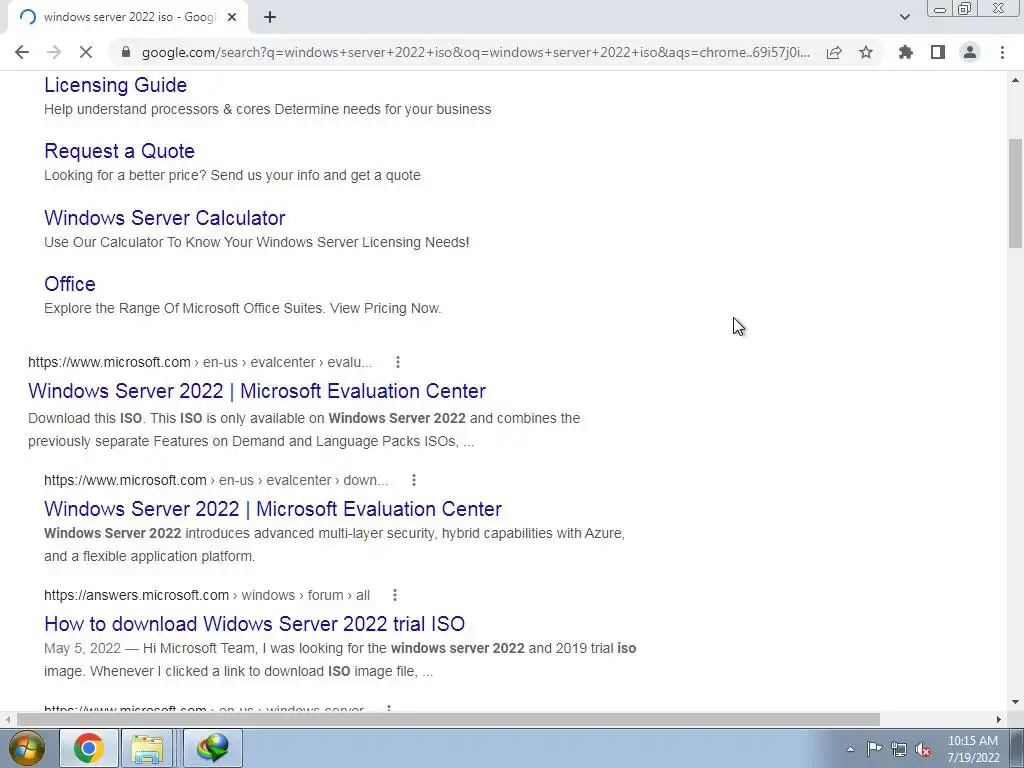This screenshot has height=768, width=1024.
Task: Open first Windows Server 2022 Evaluation Center result
Action: [x=257, y=391]
